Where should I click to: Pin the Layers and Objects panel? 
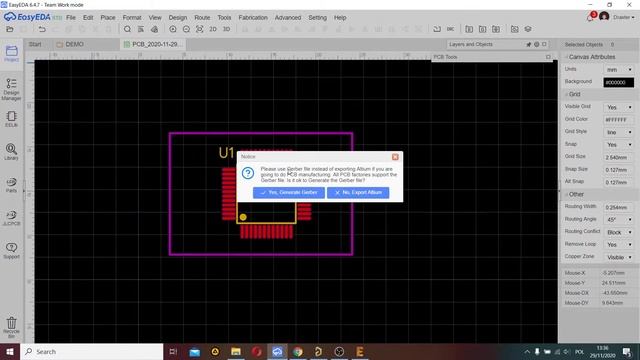[x=529, y=44]
